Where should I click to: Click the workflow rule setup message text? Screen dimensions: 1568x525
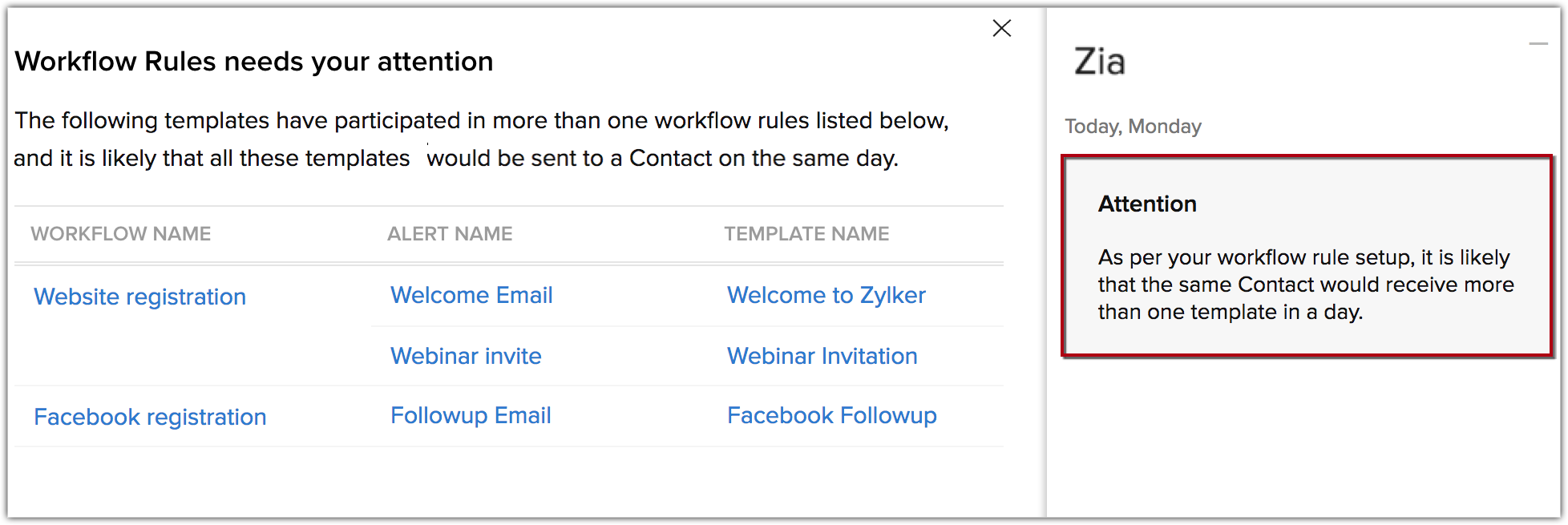point(1305,285)
